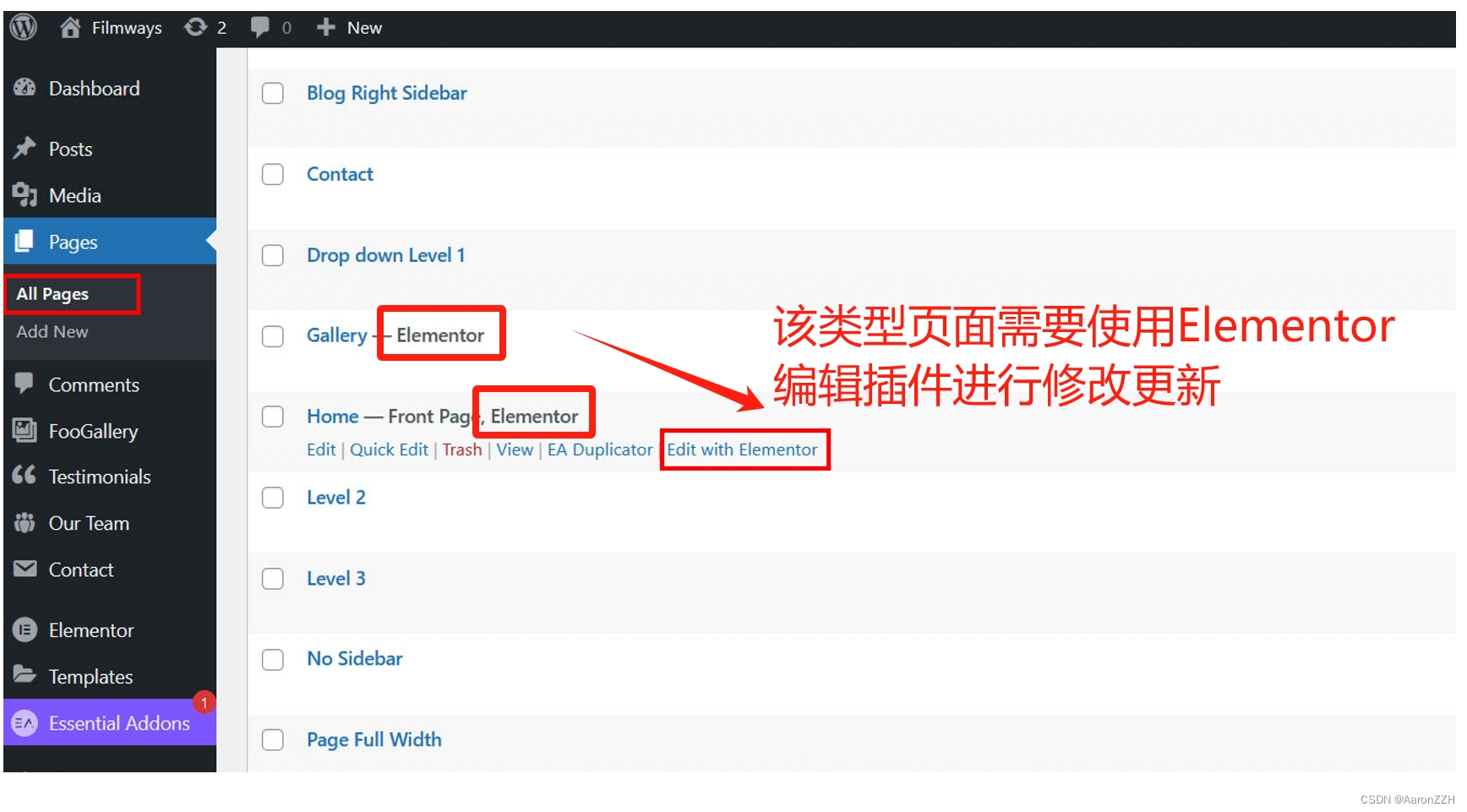Click the Elementor circular logo icon
The height and width of the screenshot is (812, 1467).
tap(25, 629)
